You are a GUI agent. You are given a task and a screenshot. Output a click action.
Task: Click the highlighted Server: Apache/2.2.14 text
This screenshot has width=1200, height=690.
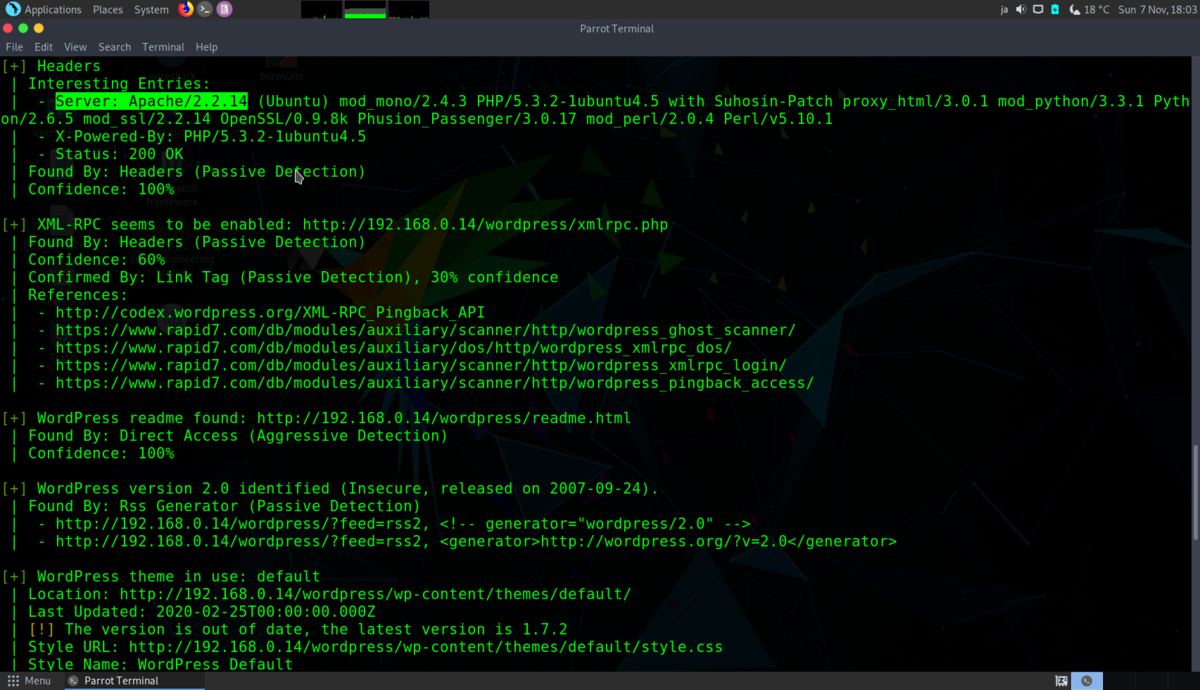coord(151,101)
